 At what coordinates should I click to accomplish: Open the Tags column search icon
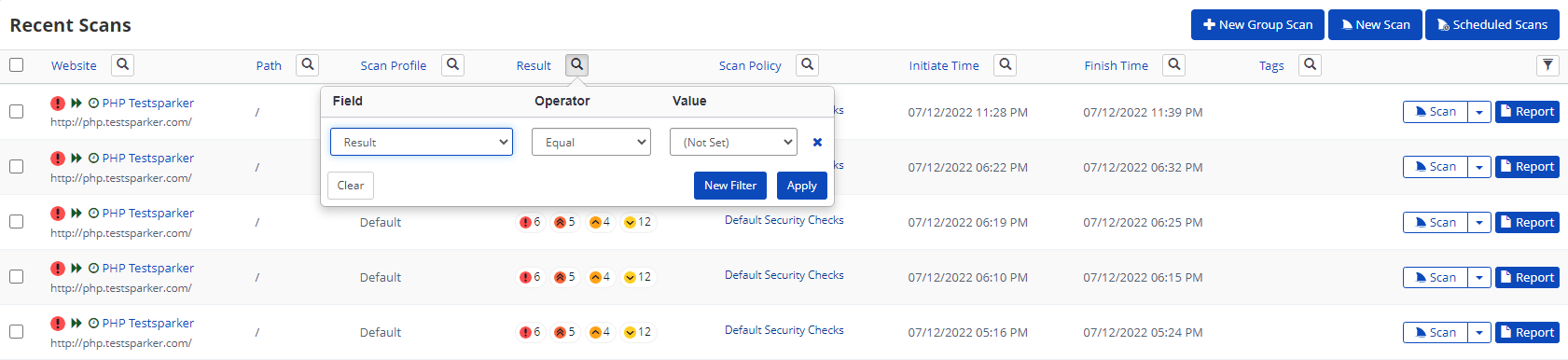pyautogui.click(x=1310, y=65)
